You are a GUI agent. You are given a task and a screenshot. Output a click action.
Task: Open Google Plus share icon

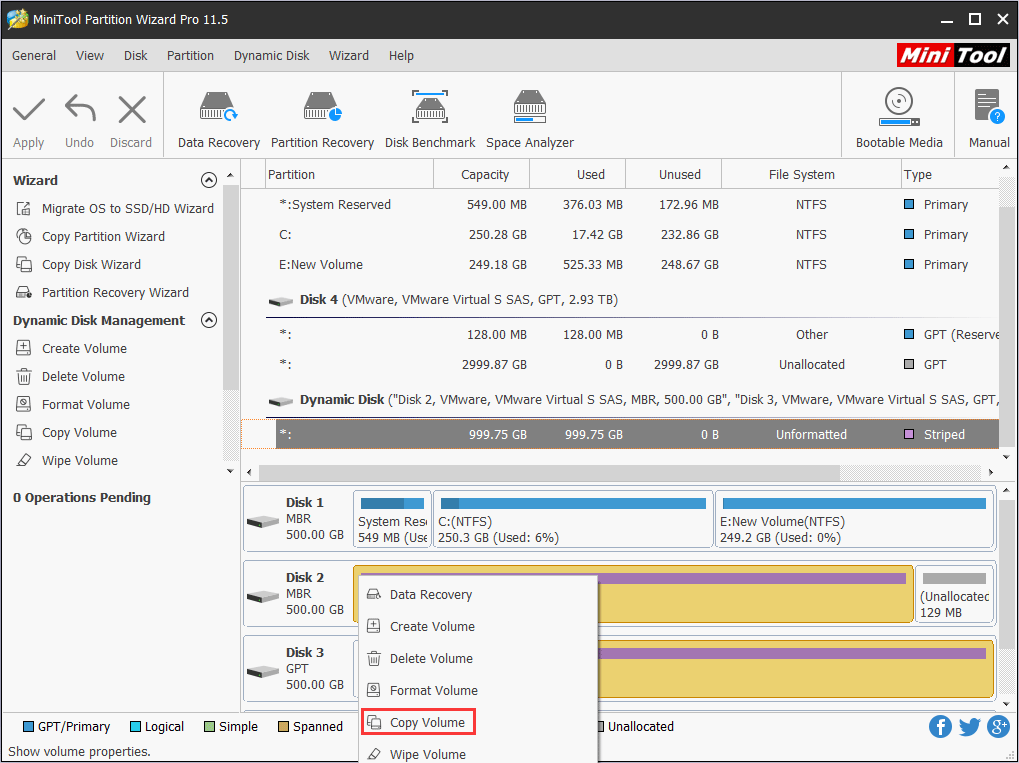coord(998,727)
